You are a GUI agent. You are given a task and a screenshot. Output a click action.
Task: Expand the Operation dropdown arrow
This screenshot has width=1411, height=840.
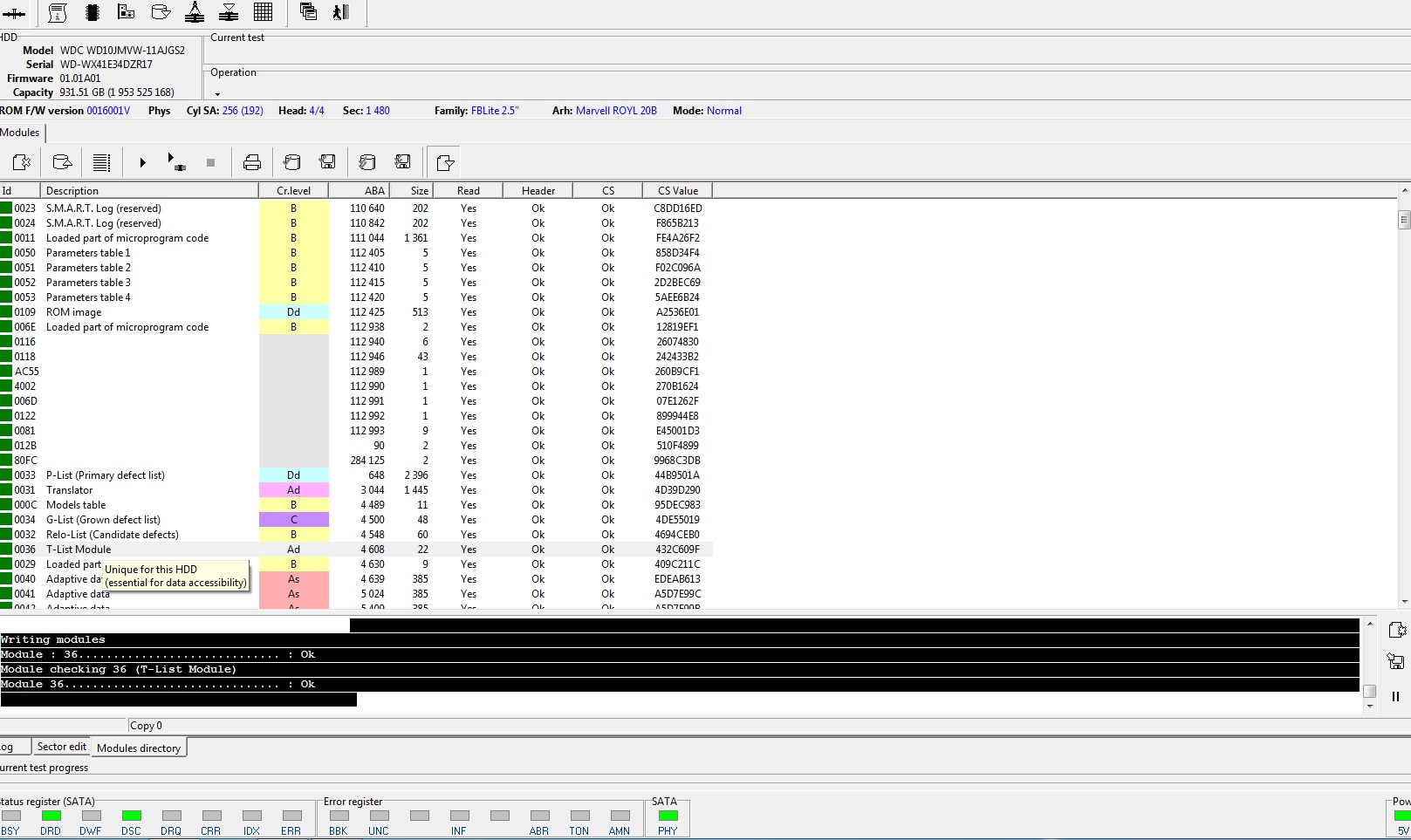coord(217,94)
